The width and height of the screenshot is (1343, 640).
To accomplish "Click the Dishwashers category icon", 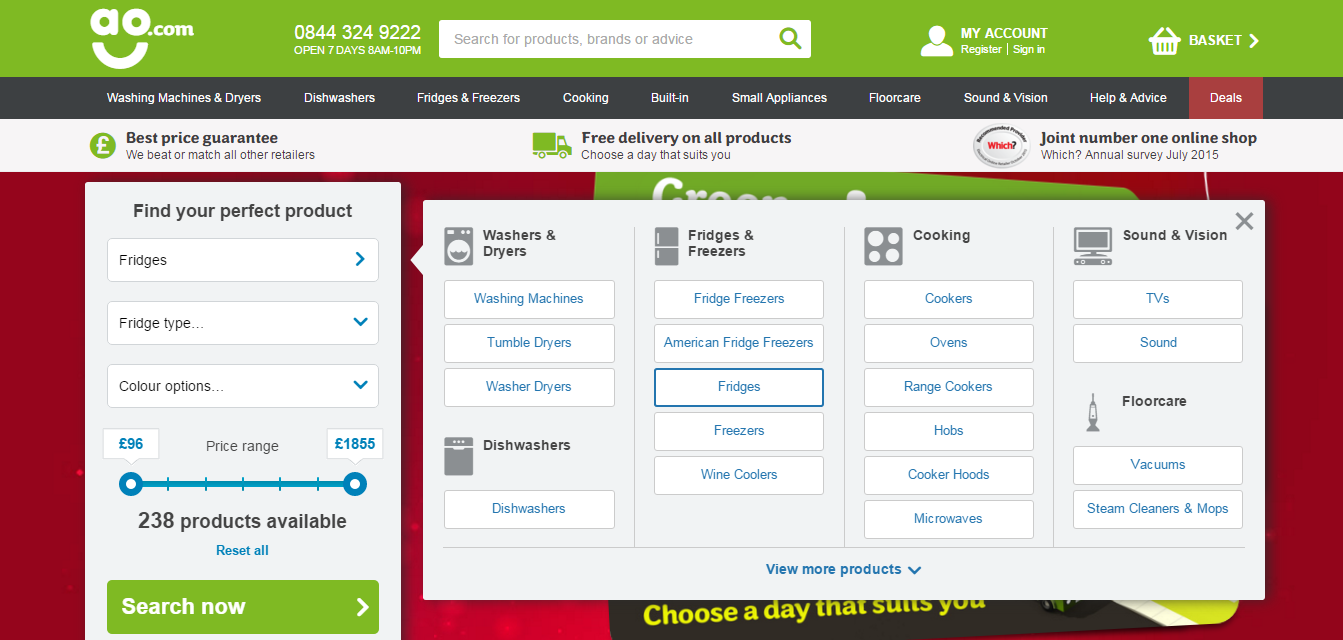I will coord(459,456).
